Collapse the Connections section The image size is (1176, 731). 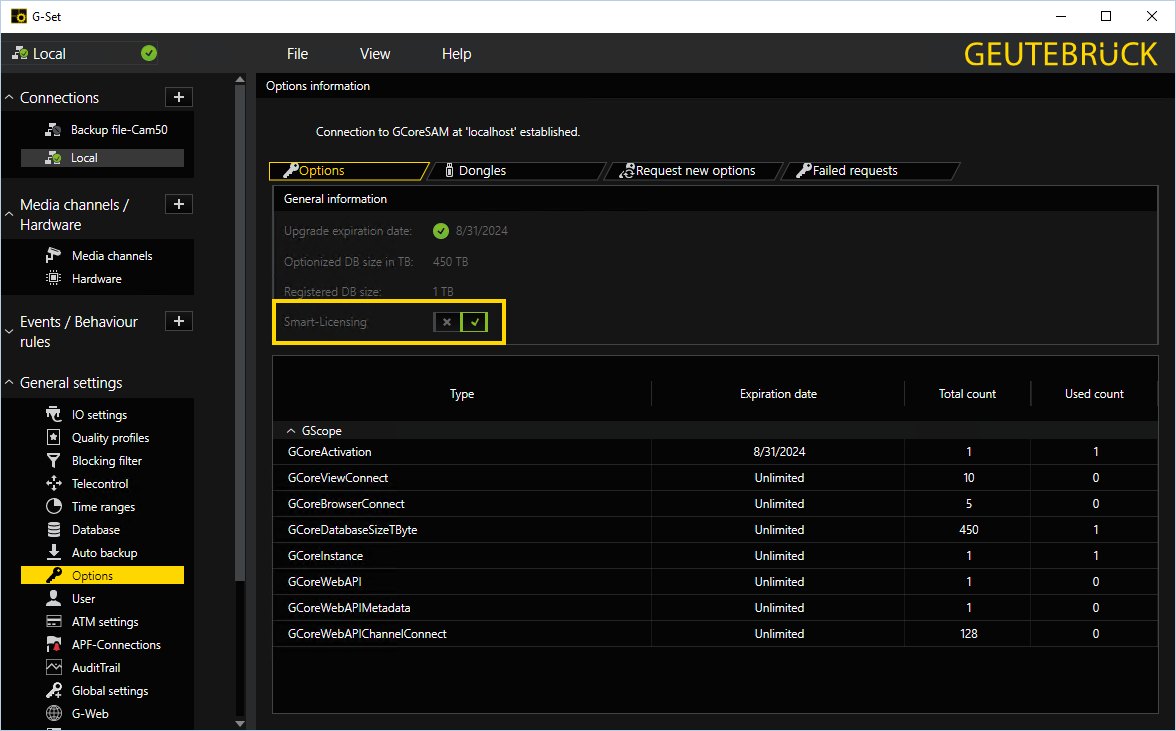click(x=10, y=98)
